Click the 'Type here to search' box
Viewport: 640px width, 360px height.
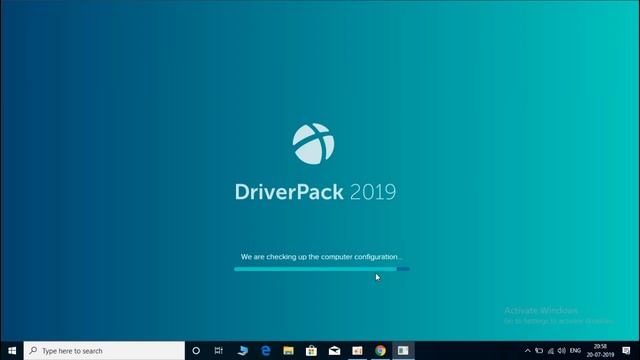click(104, 351)
